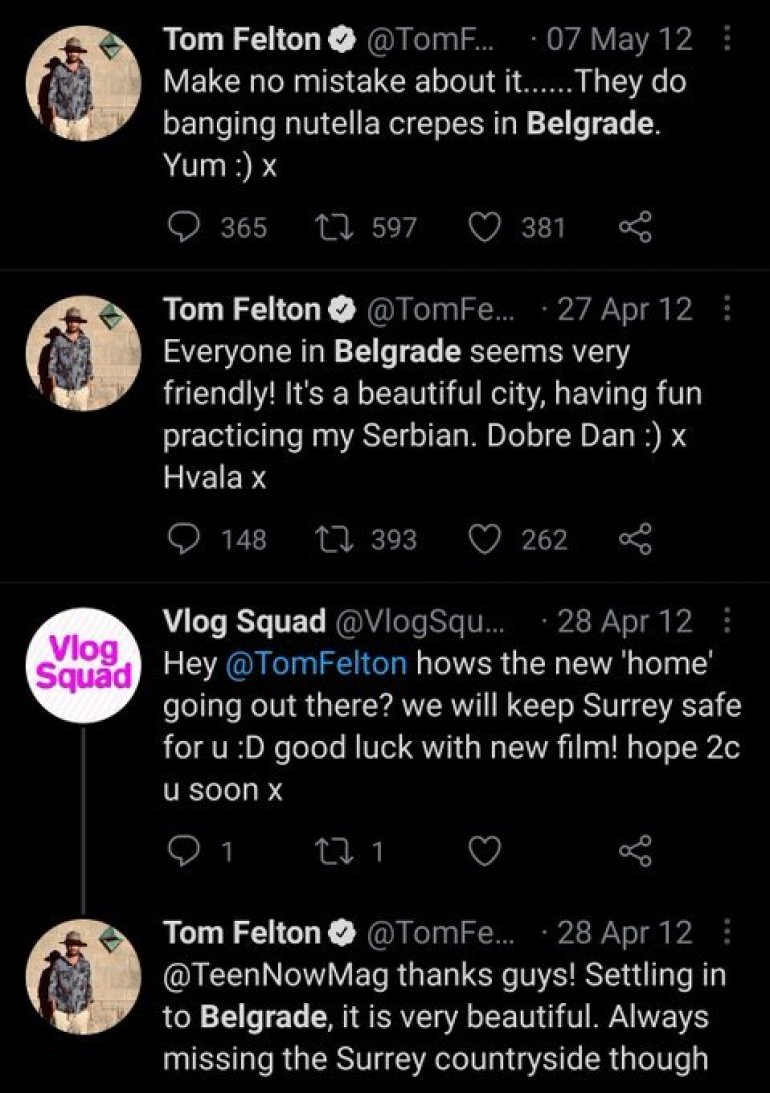
Task: Share the Vlog Squad tweet
Action: [x=635, y=852]
